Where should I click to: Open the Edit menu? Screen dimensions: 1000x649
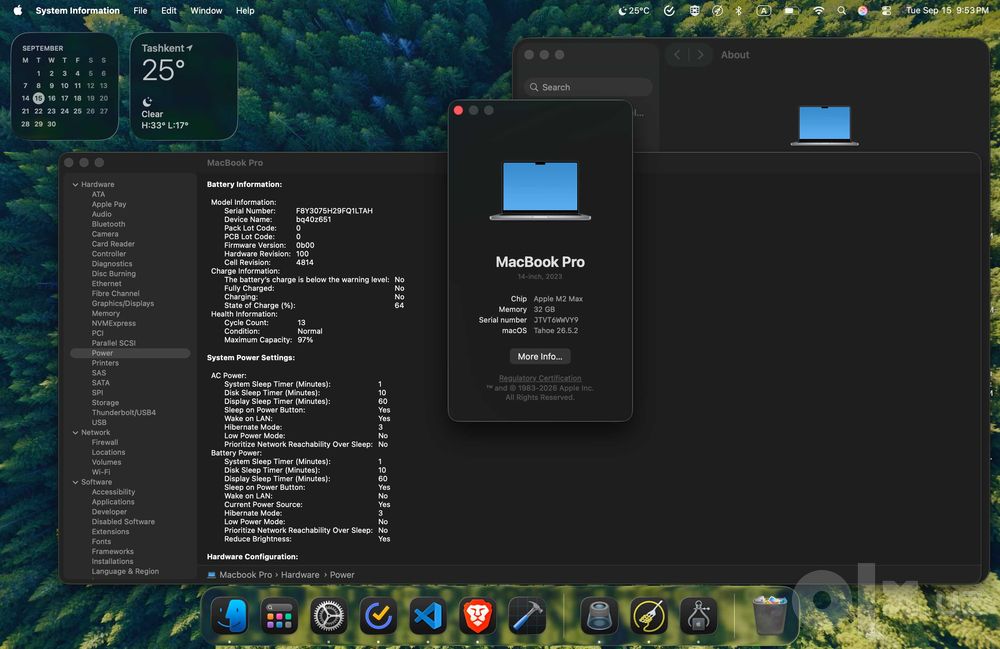point(168,10)
